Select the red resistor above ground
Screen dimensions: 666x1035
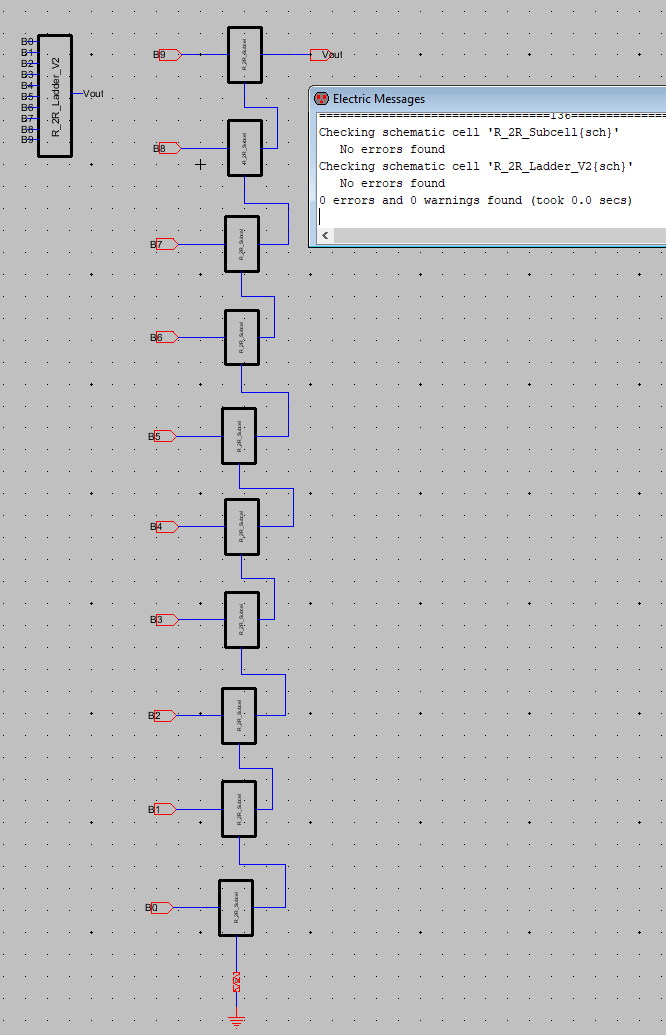point(236,982)
